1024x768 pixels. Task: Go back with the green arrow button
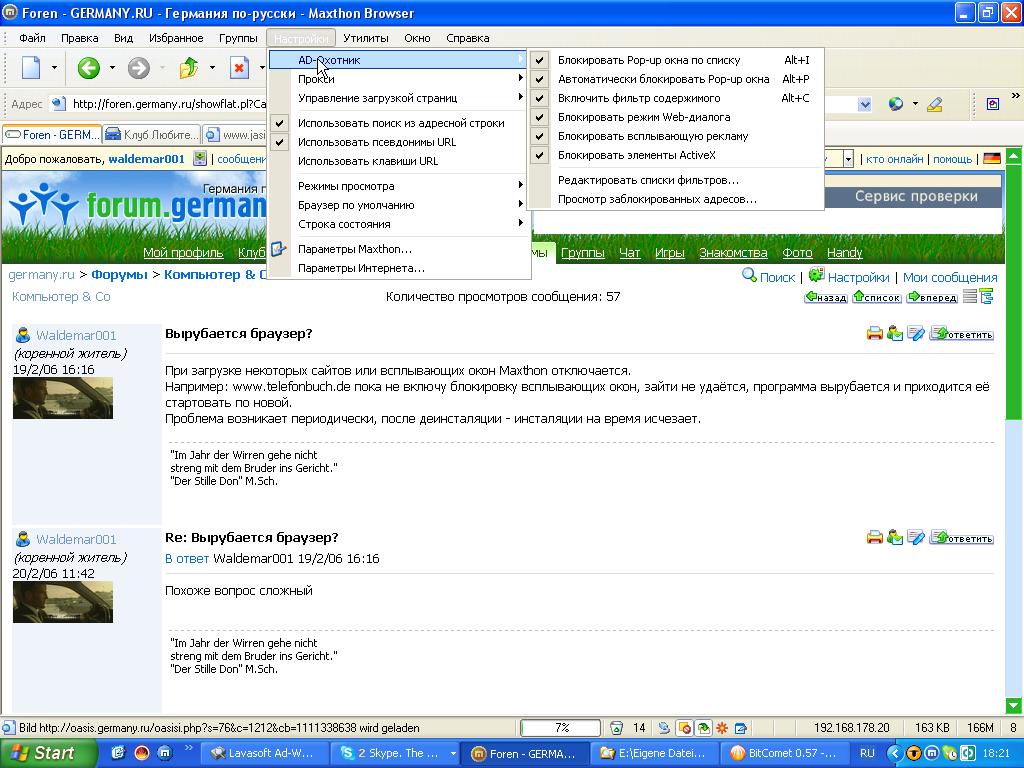(88, 67)
